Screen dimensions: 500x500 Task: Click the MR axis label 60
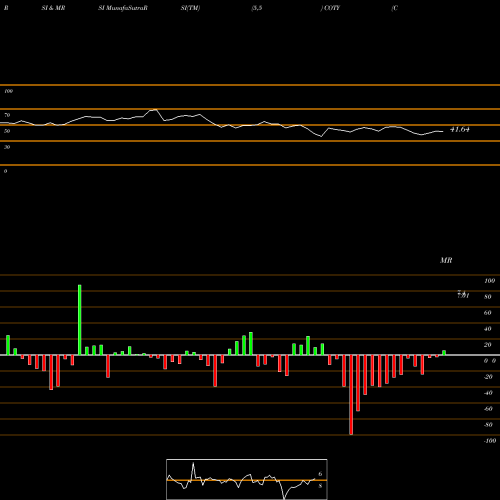[488, 313]
